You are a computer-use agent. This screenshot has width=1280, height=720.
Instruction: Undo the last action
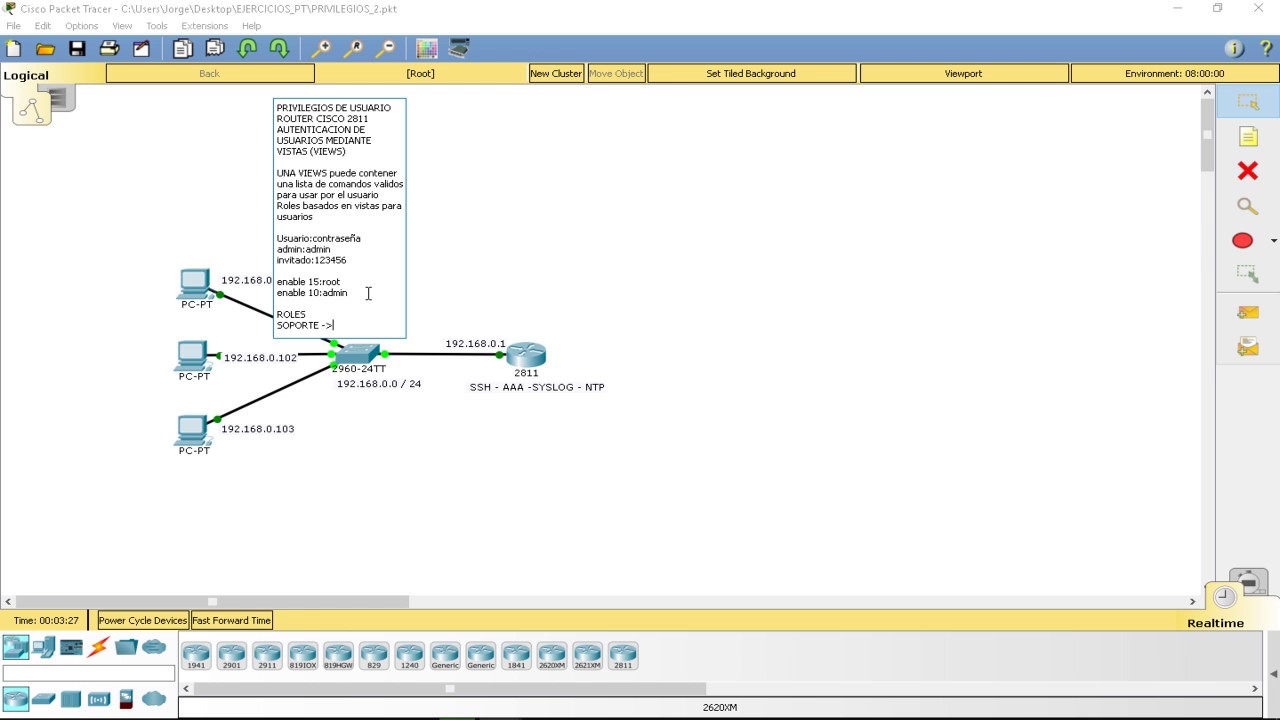click(x=248, y=48)
